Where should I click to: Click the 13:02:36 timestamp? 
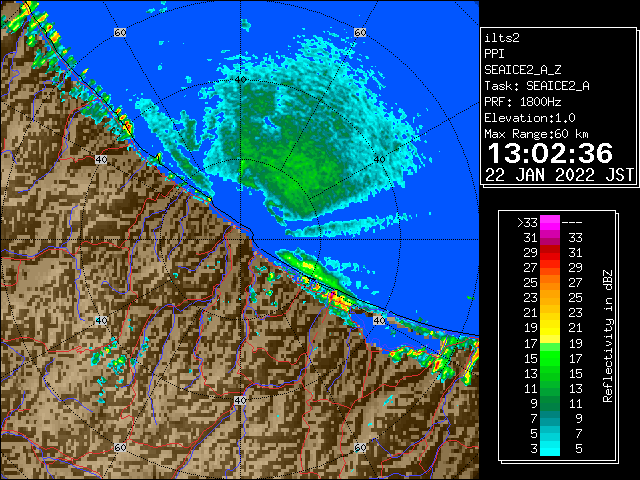pos(550,153)
